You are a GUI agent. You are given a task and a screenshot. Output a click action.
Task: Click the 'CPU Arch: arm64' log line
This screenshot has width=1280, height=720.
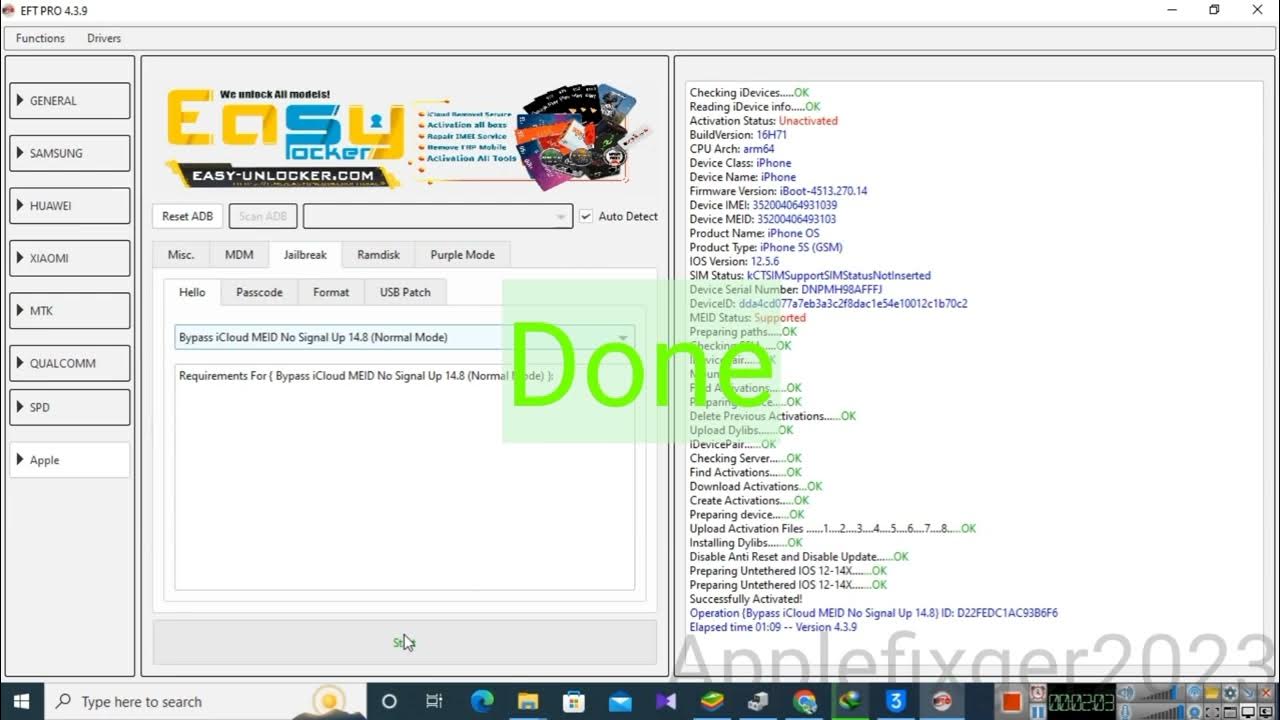731,149
